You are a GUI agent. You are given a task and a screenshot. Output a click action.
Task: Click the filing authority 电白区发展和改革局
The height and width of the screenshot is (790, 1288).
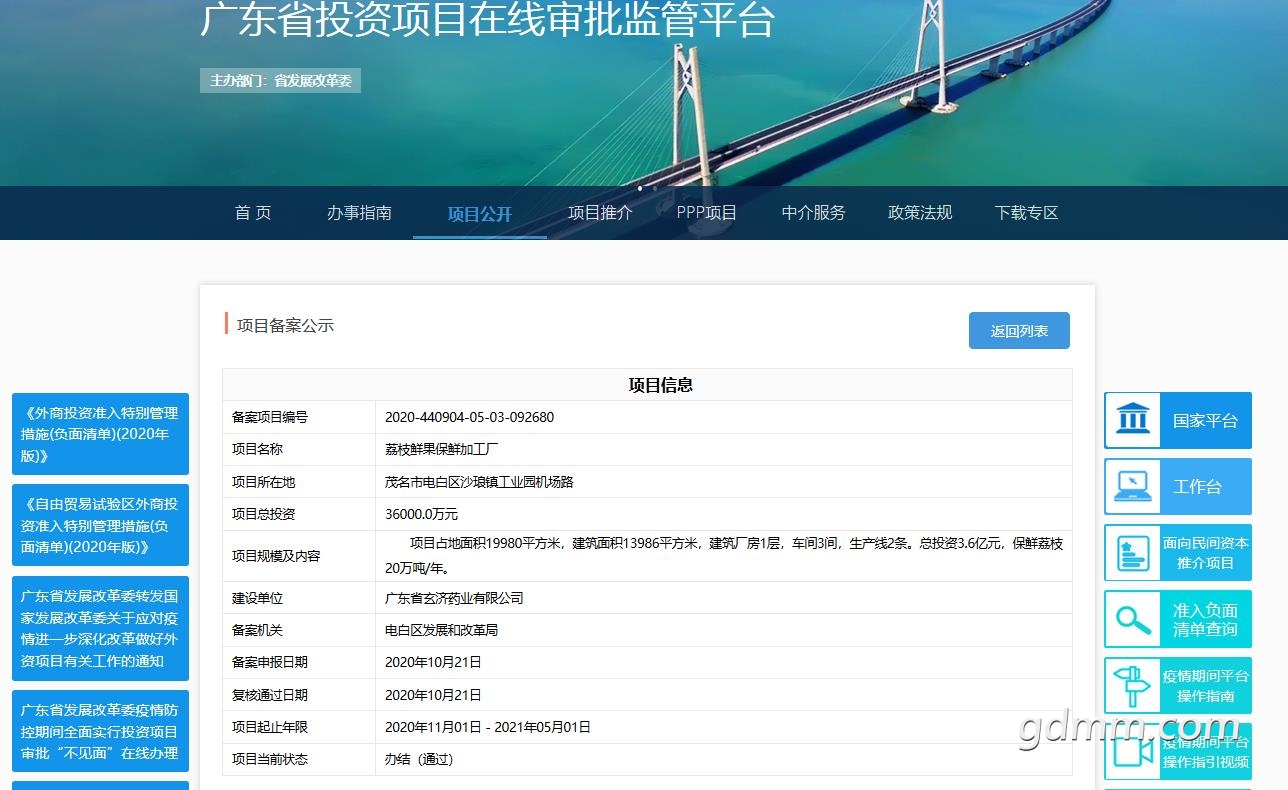tap(441, 630)
